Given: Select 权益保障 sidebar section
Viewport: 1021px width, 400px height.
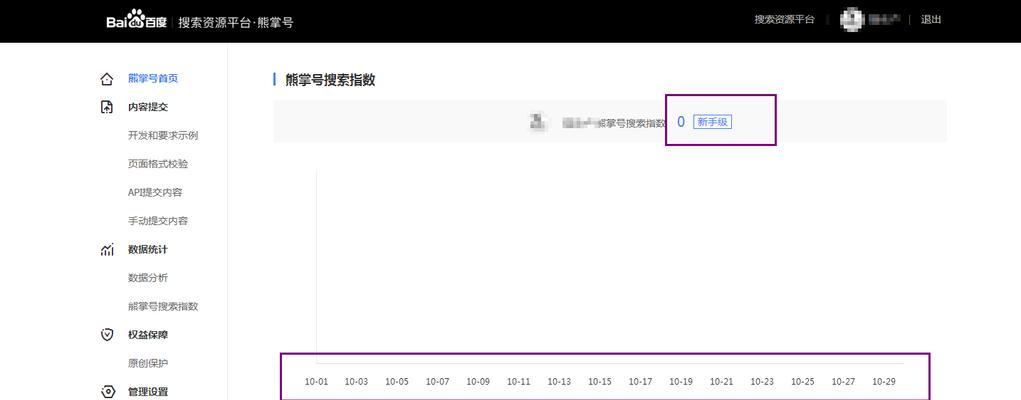Looking at the screenshot, I should [148, 335].
